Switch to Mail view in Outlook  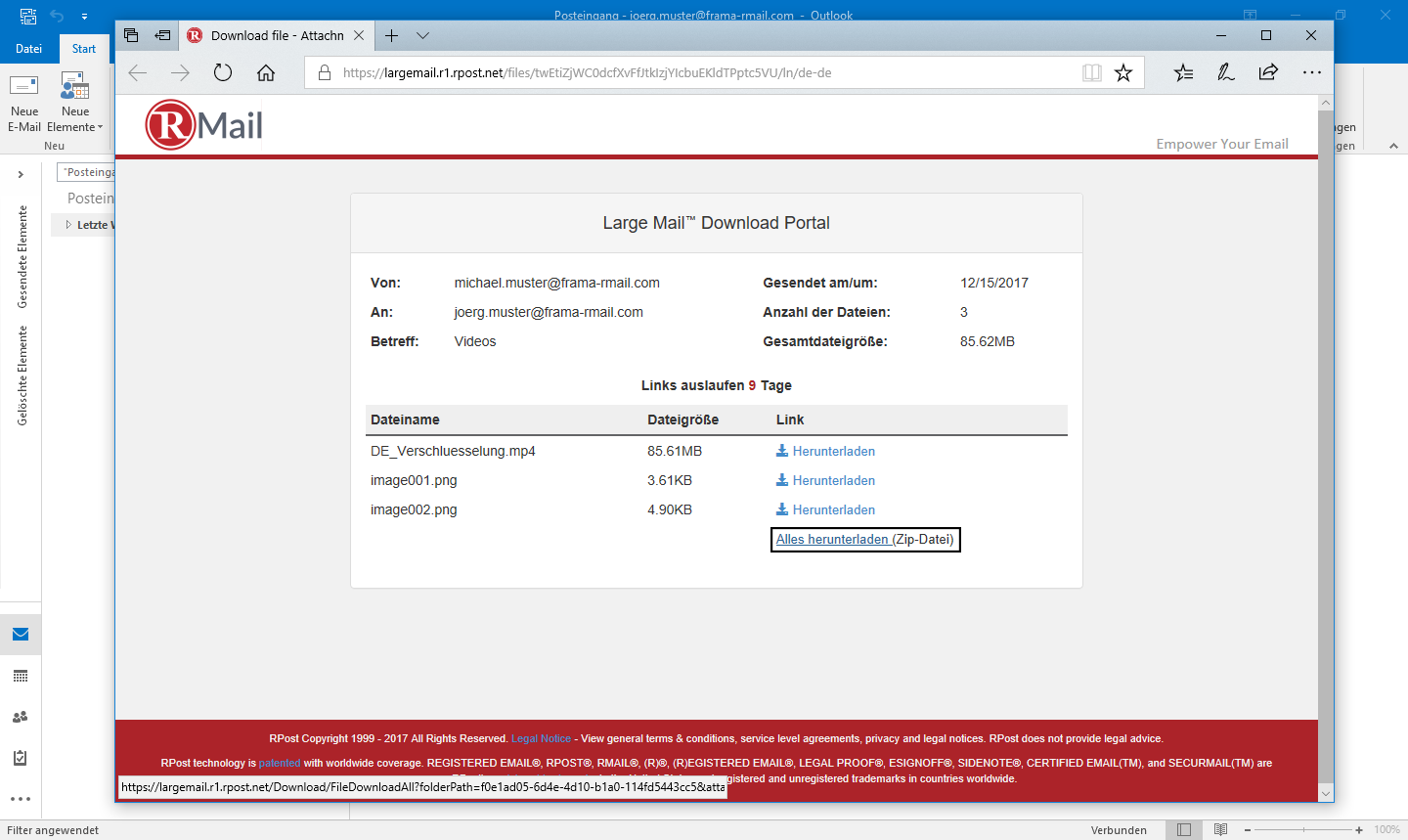pyautogui.click(x=21, y=634)
